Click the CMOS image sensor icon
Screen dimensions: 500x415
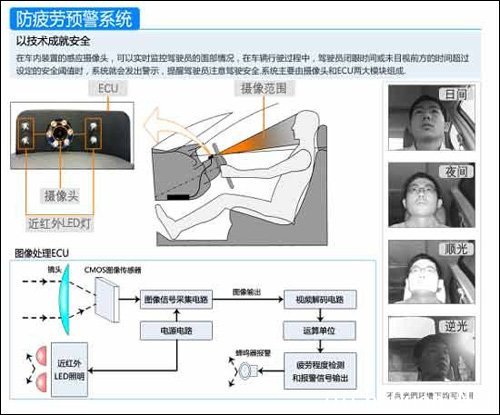(107, 300)
